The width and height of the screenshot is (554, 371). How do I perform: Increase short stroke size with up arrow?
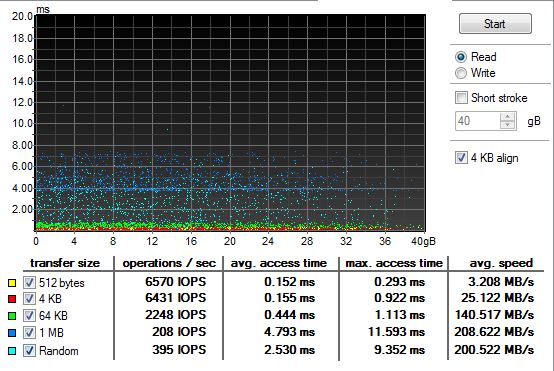508,117
